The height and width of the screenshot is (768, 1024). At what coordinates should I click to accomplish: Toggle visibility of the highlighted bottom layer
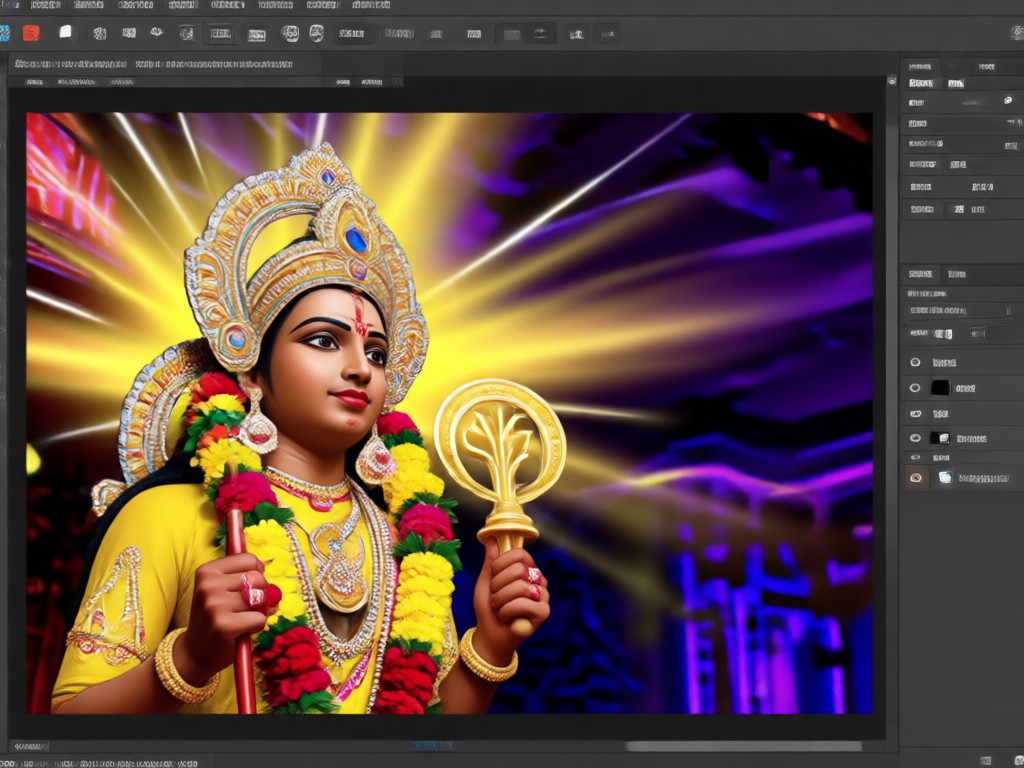pyautogui.click(x=916, y=478)
